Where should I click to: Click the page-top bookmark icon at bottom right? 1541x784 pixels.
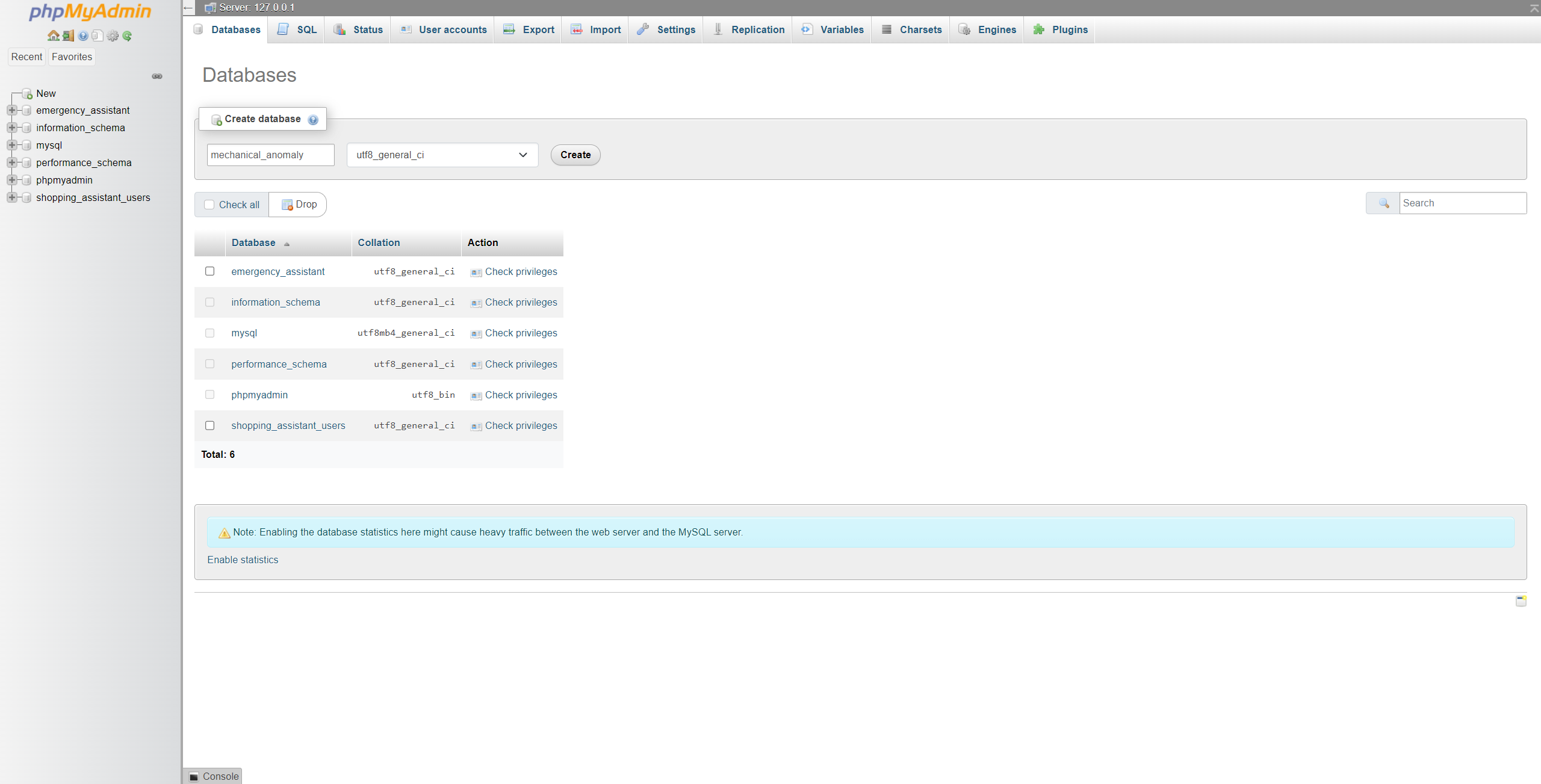[1521, 600]
